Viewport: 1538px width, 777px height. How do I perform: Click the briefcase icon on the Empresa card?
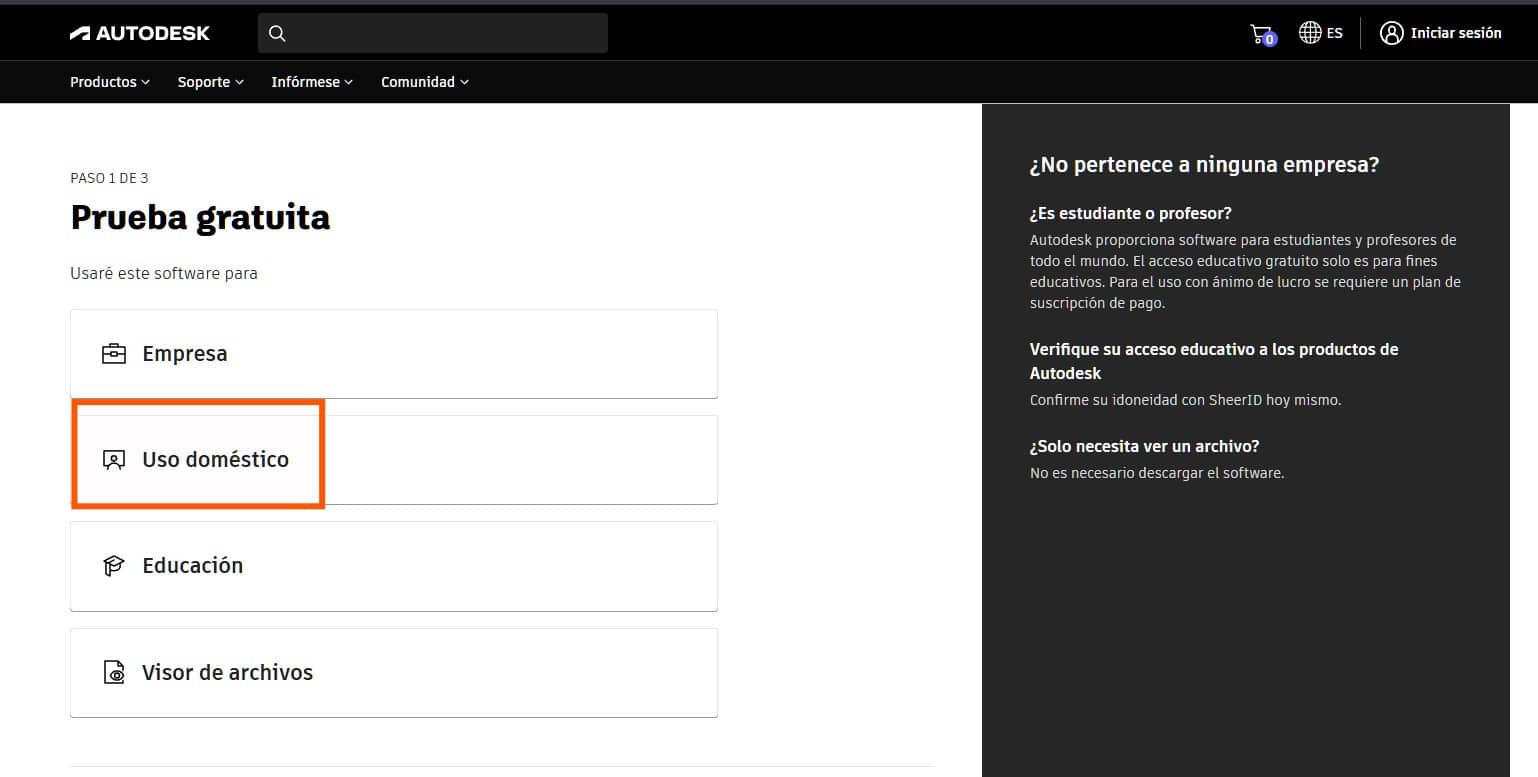pos(113,353)
